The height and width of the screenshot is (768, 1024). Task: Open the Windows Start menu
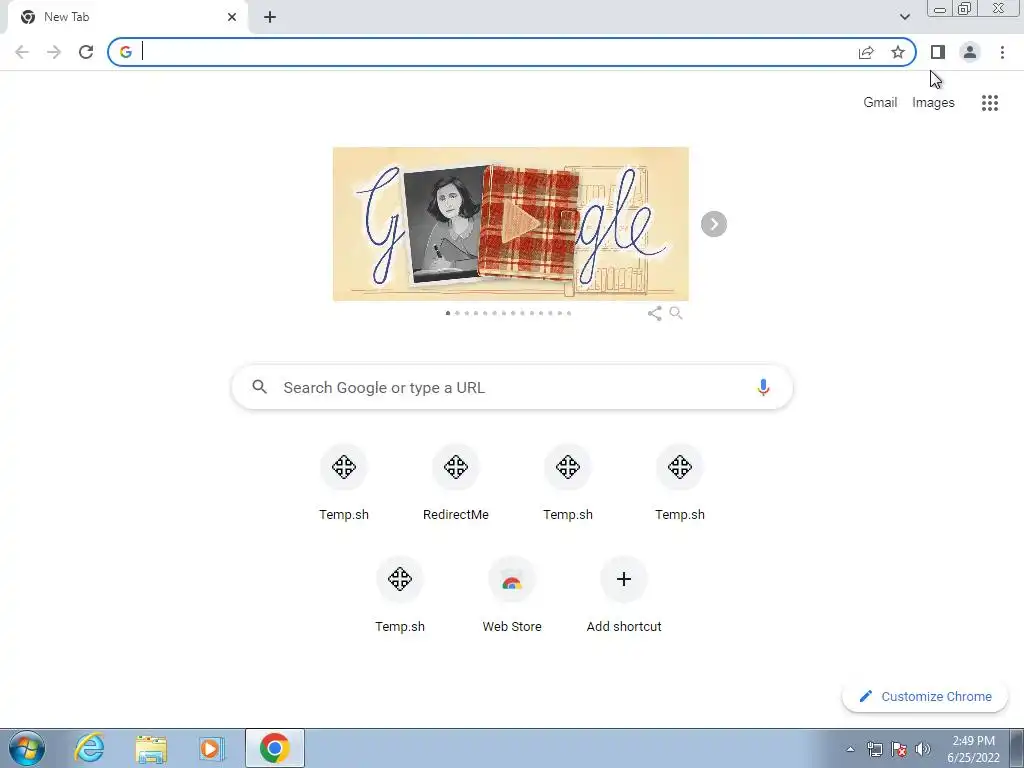[x=27, y=748]
